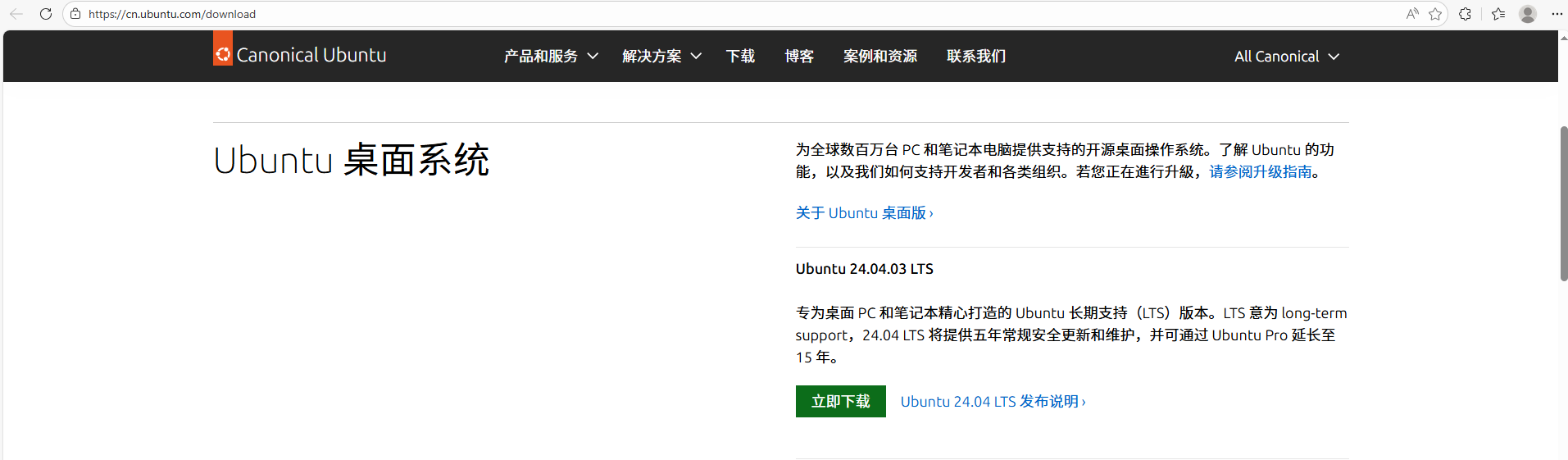Screen dimensions: 1568x460
Task: Open the Read aloud icon
Action: click(1412, 14)
